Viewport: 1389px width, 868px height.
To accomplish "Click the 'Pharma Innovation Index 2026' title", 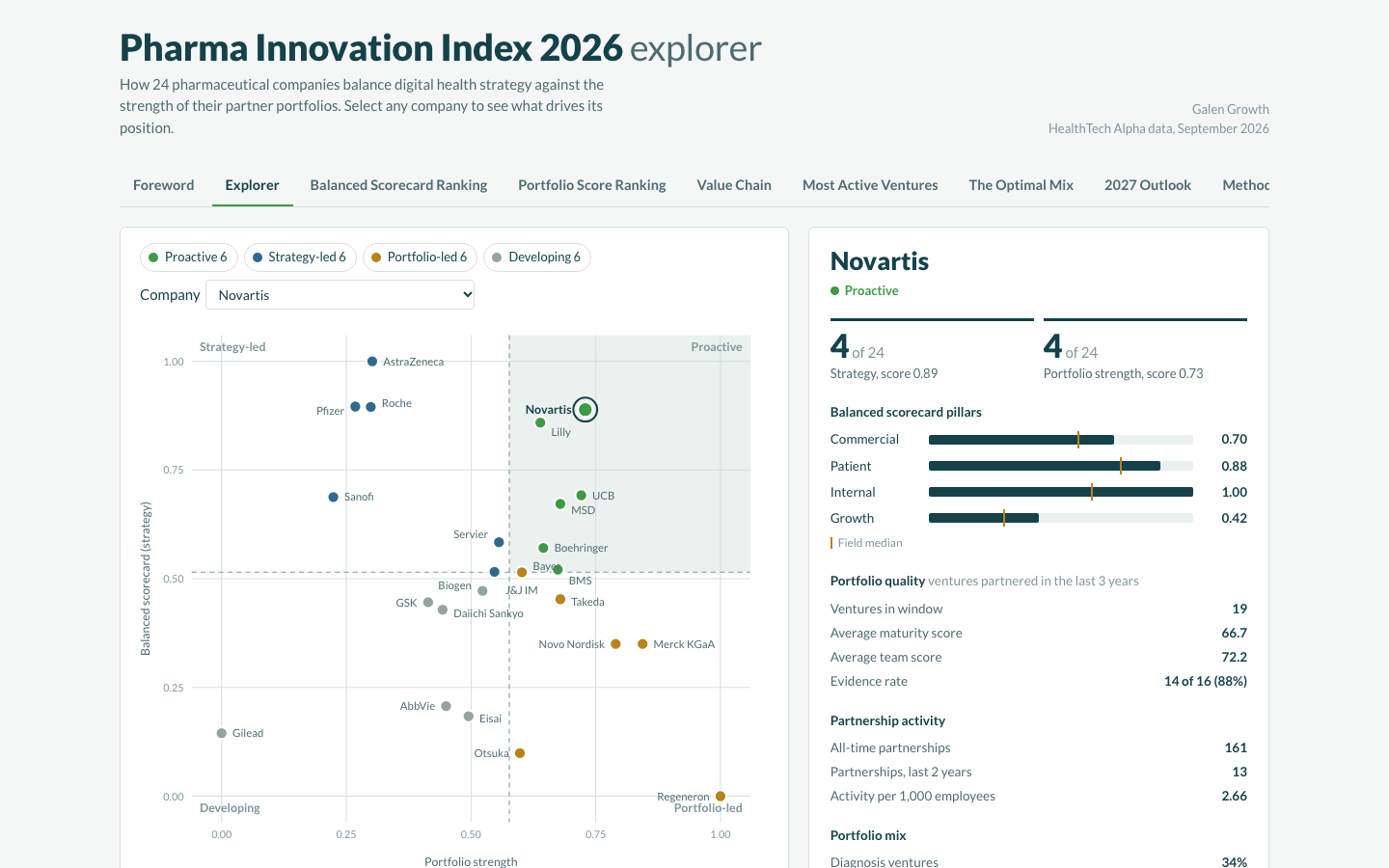I will [371, 48].
